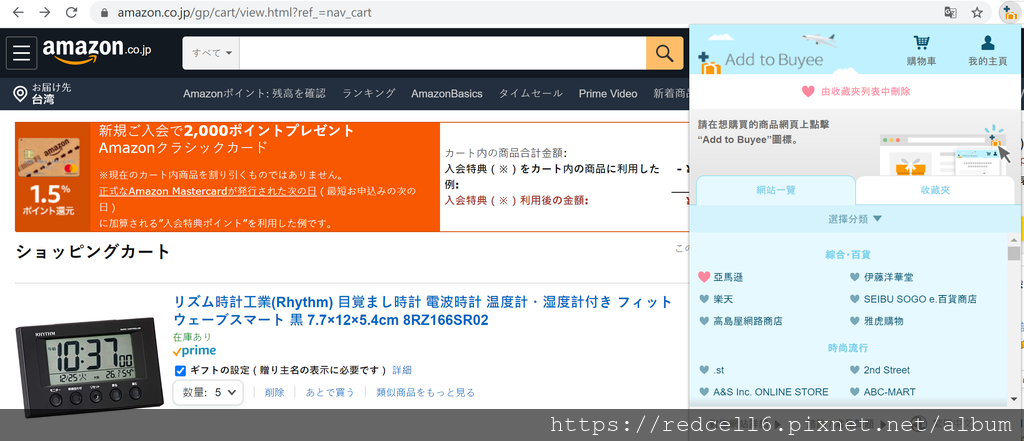Toggle the heart next to ABC-MART
Image resolution: width=1024 pixels, height=441 pixels.
[x=854, y=392]
